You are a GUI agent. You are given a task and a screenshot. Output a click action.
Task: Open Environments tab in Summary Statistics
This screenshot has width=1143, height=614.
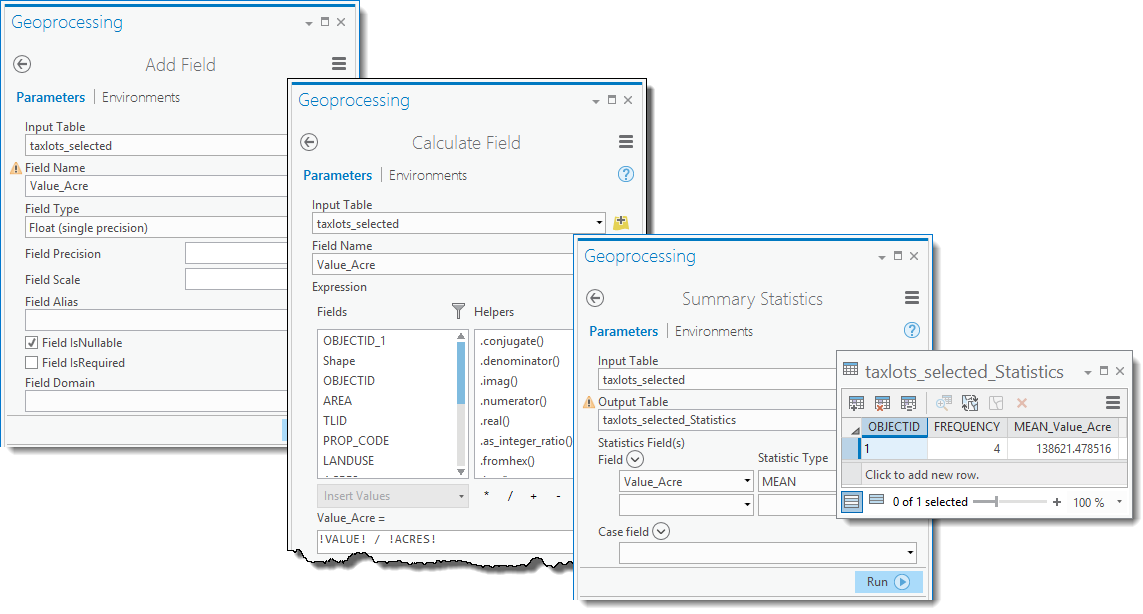[714, 331]
